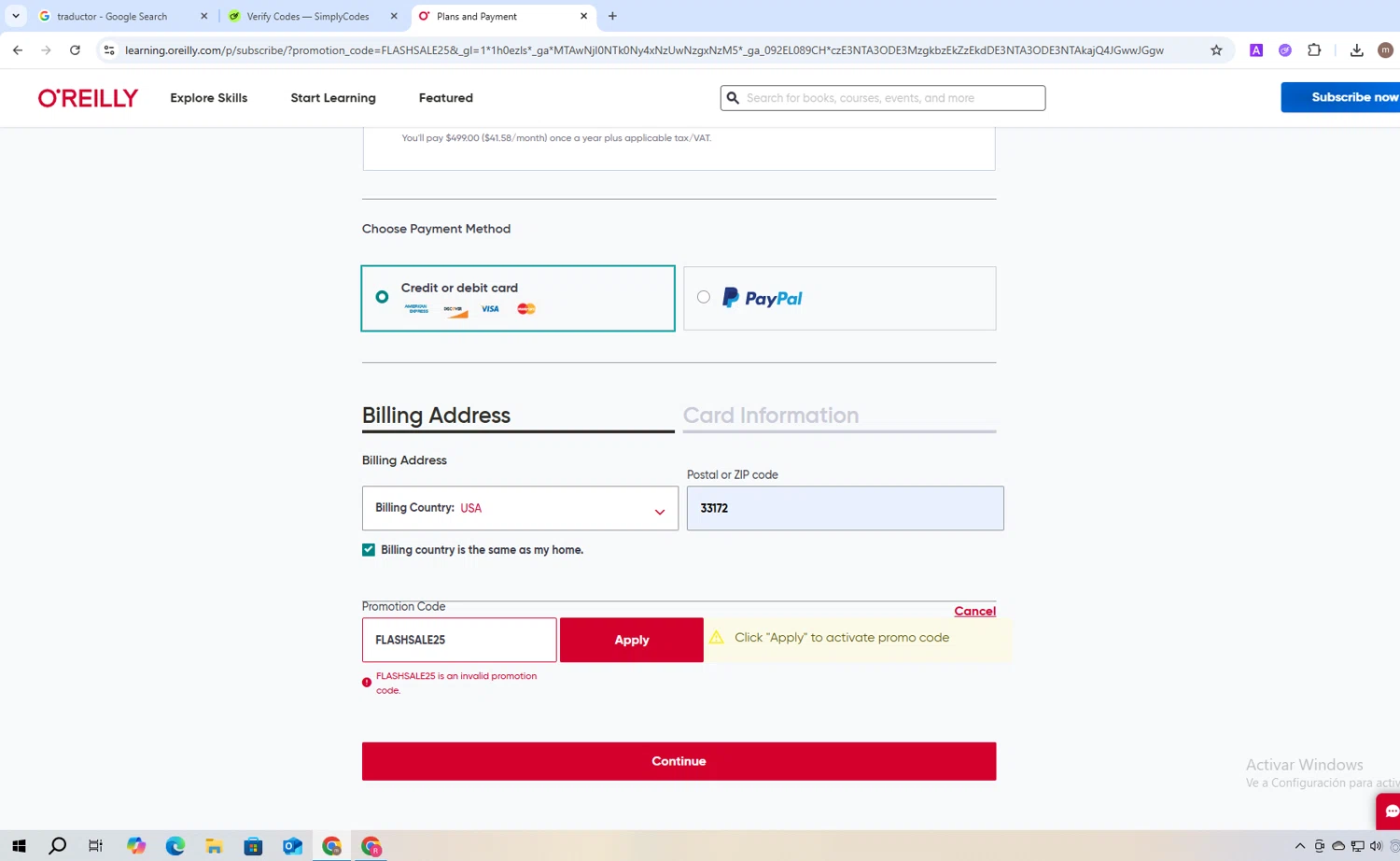Screen dimensions: 1400x861
Task: Open the Windows Start menu
Action: pyautogui.click(x=19, y=846)
